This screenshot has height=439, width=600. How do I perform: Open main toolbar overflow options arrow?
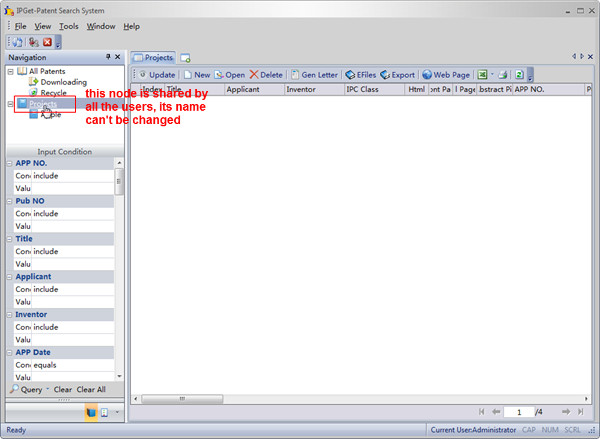[58, 42]
